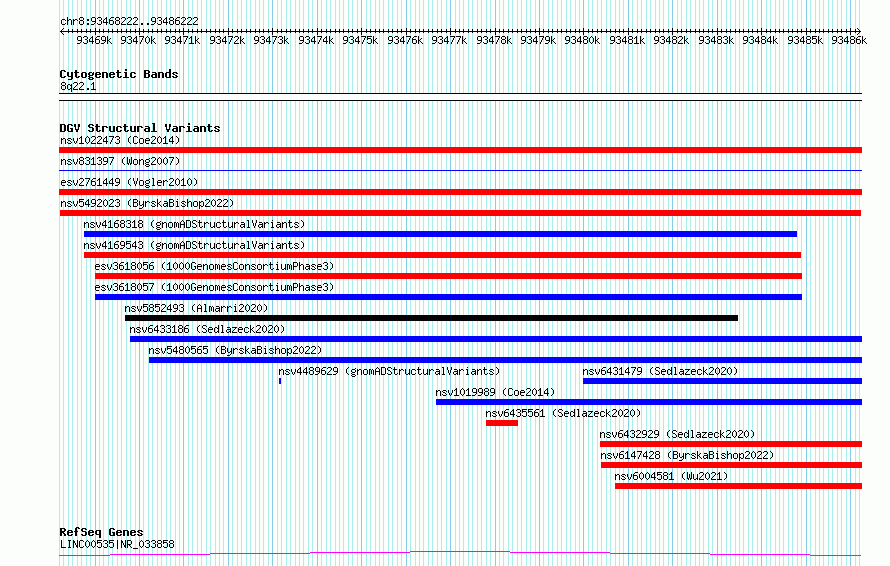Click nsv4489629 gnomAD variant label
Viewport: 890px width, 566px height.
coord(389,371)
